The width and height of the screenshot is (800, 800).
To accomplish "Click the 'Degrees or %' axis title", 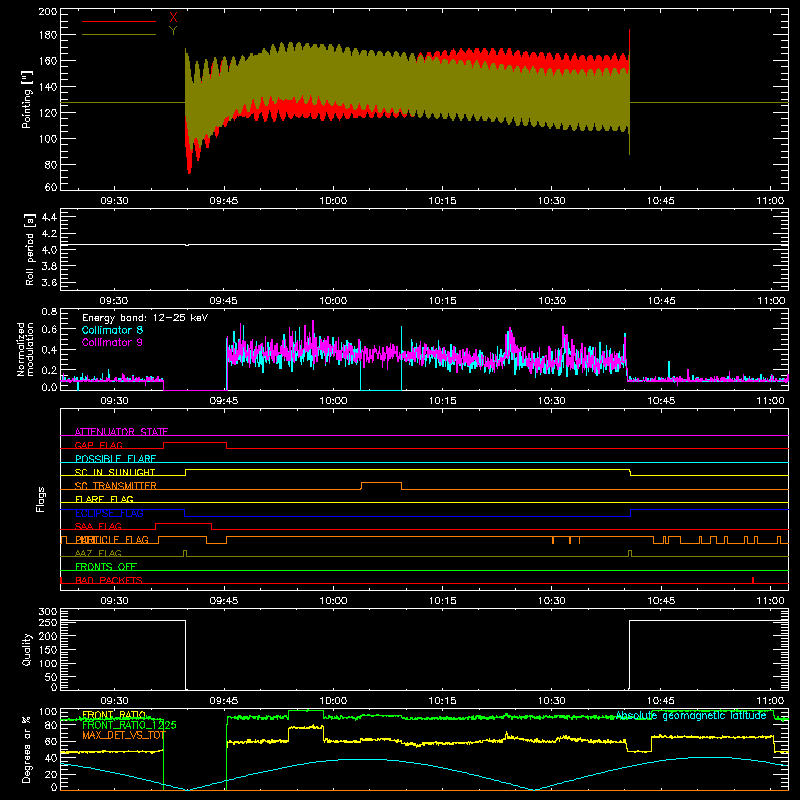I will [x=27, y=749].
